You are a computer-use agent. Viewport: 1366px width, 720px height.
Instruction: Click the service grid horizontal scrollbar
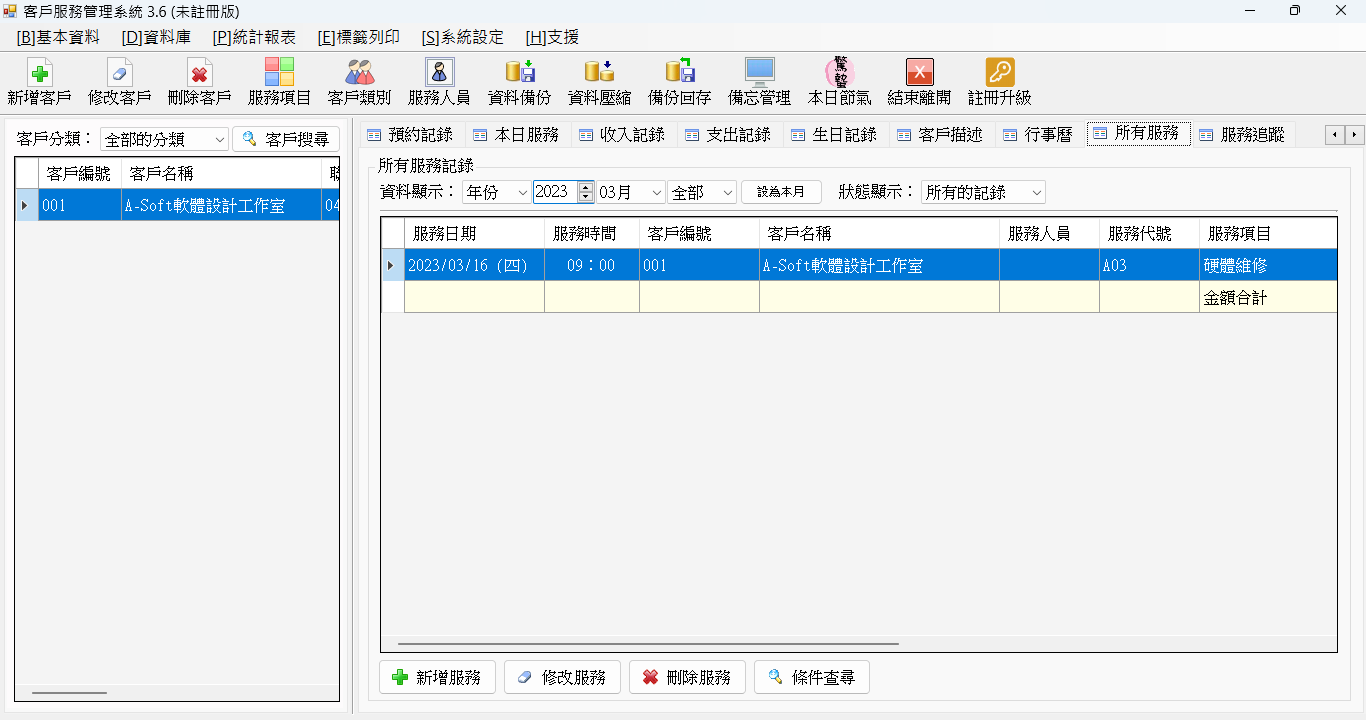(648, 644)
